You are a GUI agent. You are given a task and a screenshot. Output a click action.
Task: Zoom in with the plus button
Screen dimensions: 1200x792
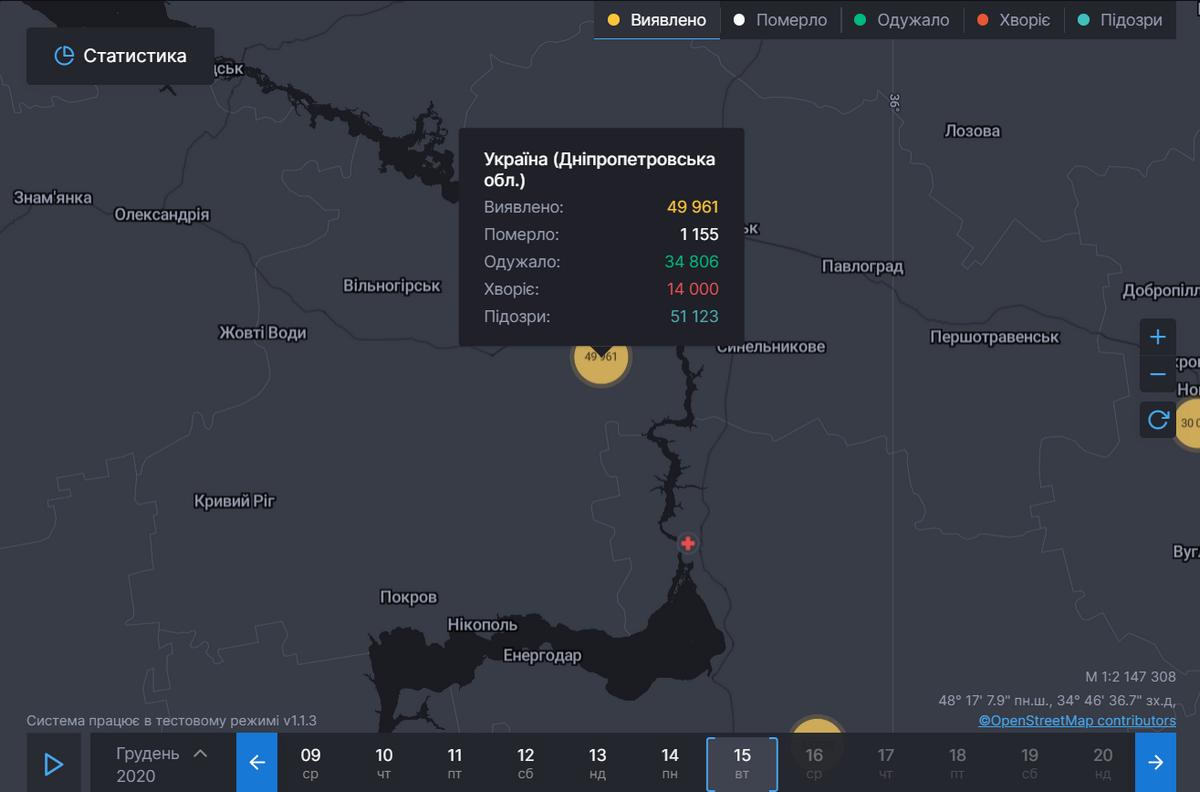(x=1158, y=337)
